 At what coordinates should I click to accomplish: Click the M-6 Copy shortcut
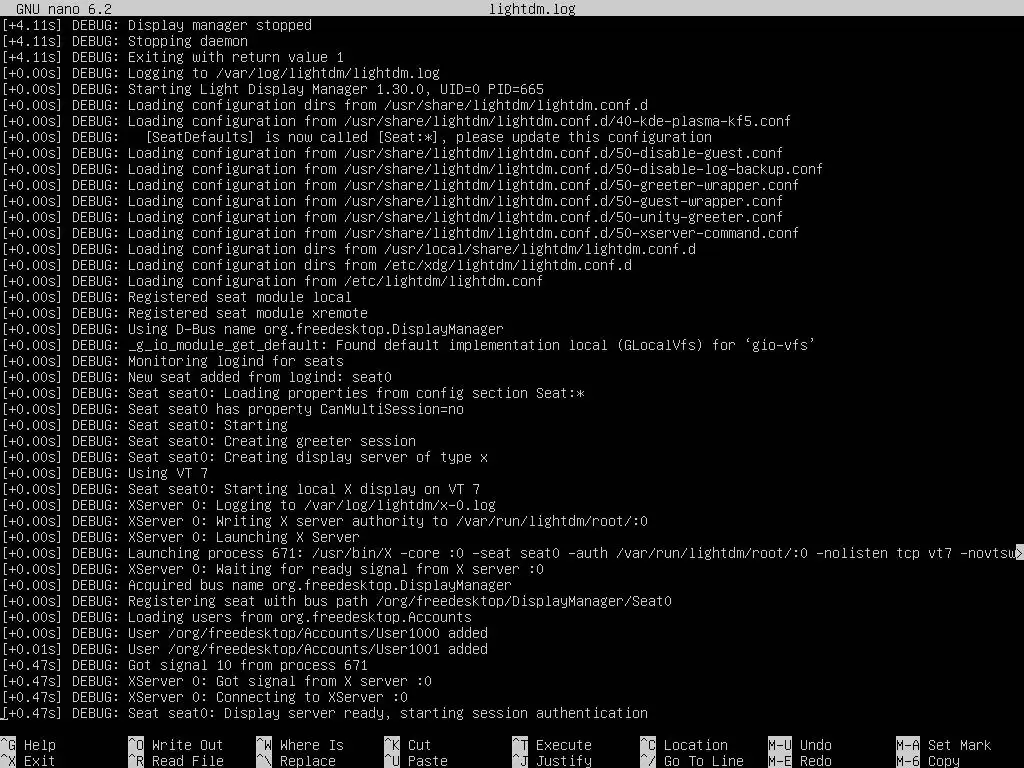pyautogui.click(x=928, y=761)
